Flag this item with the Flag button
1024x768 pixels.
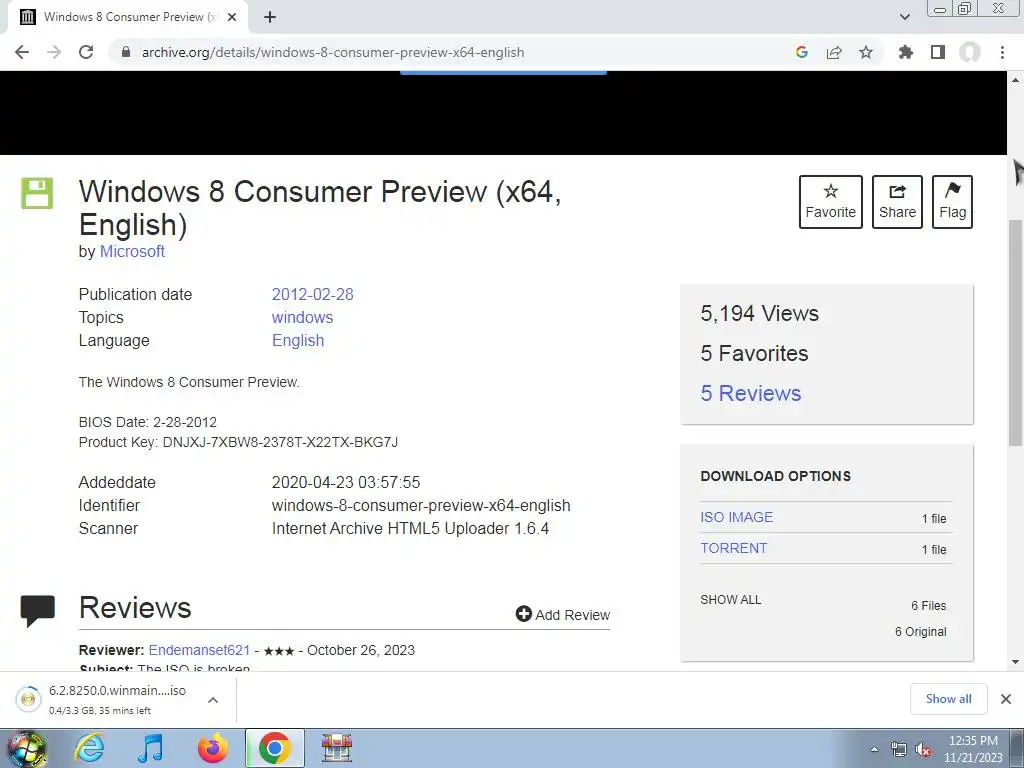coord(952,202)
